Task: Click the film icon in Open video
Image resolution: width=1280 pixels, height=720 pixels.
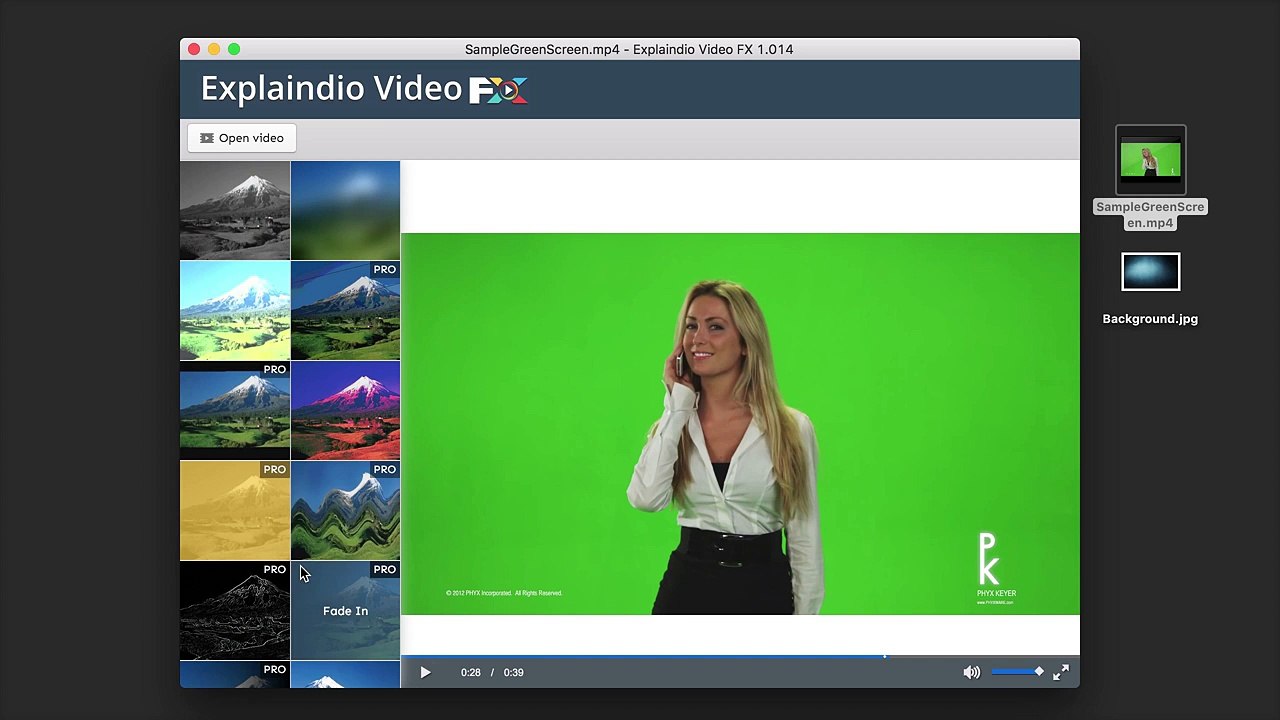Action: [x=207, y=138]
